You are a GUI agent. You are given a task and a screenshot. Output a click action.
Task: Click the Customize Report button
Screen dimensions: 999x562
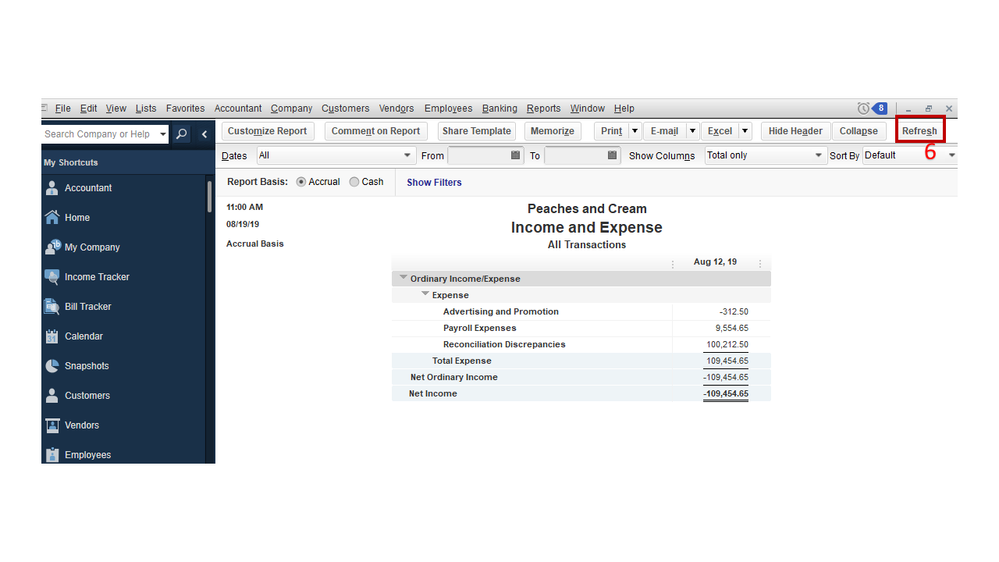click(268, 131)
